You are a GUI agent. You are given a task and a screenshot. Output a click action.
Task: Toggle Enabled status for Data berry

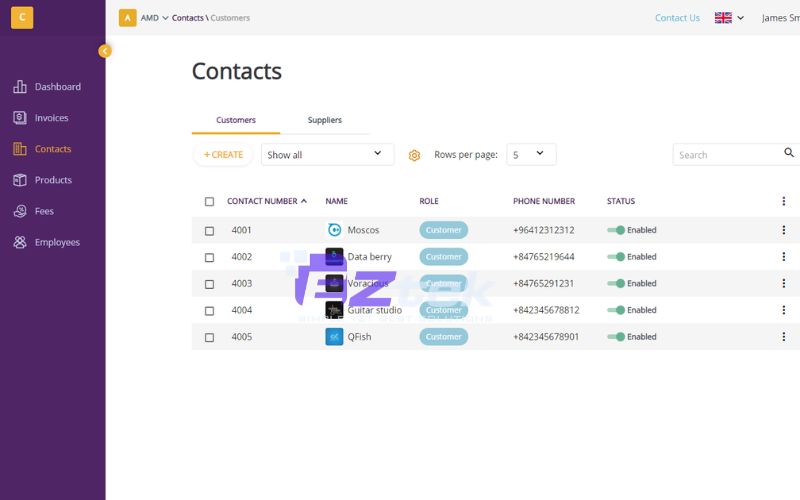point(616,257)
